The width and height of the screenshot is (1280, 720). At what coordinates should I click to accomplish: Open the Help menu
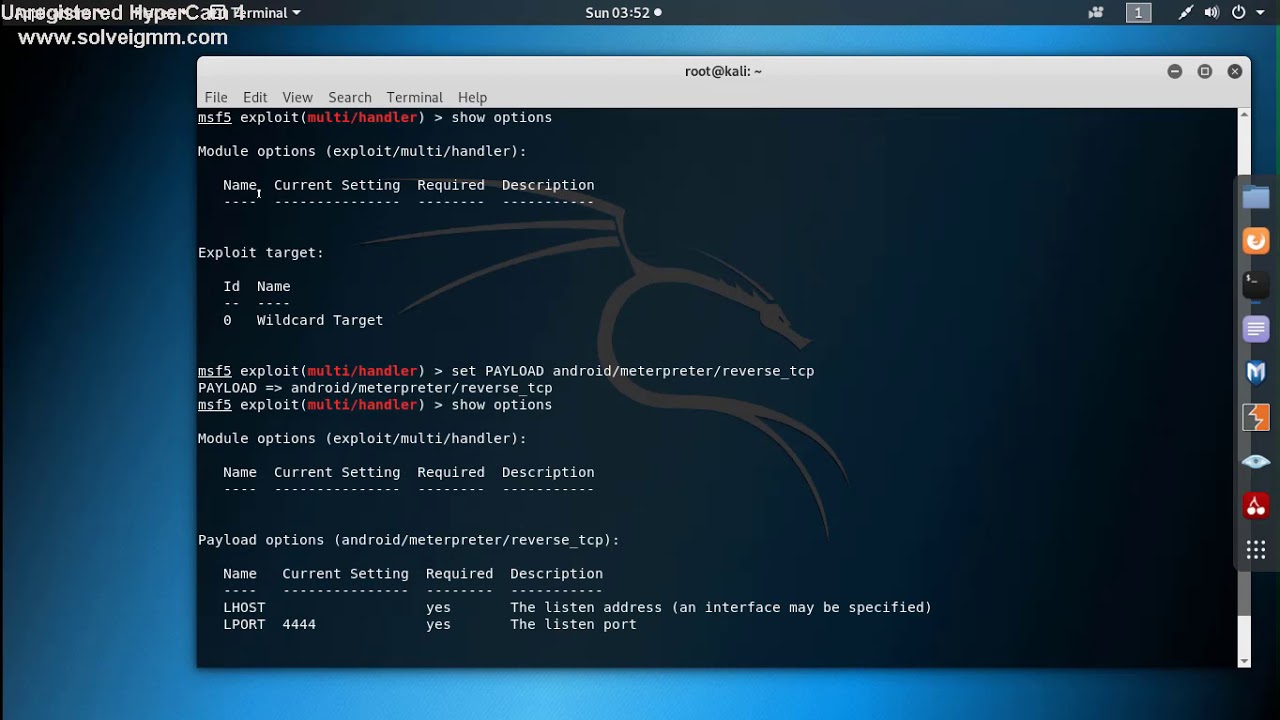[x=472, y=97]
